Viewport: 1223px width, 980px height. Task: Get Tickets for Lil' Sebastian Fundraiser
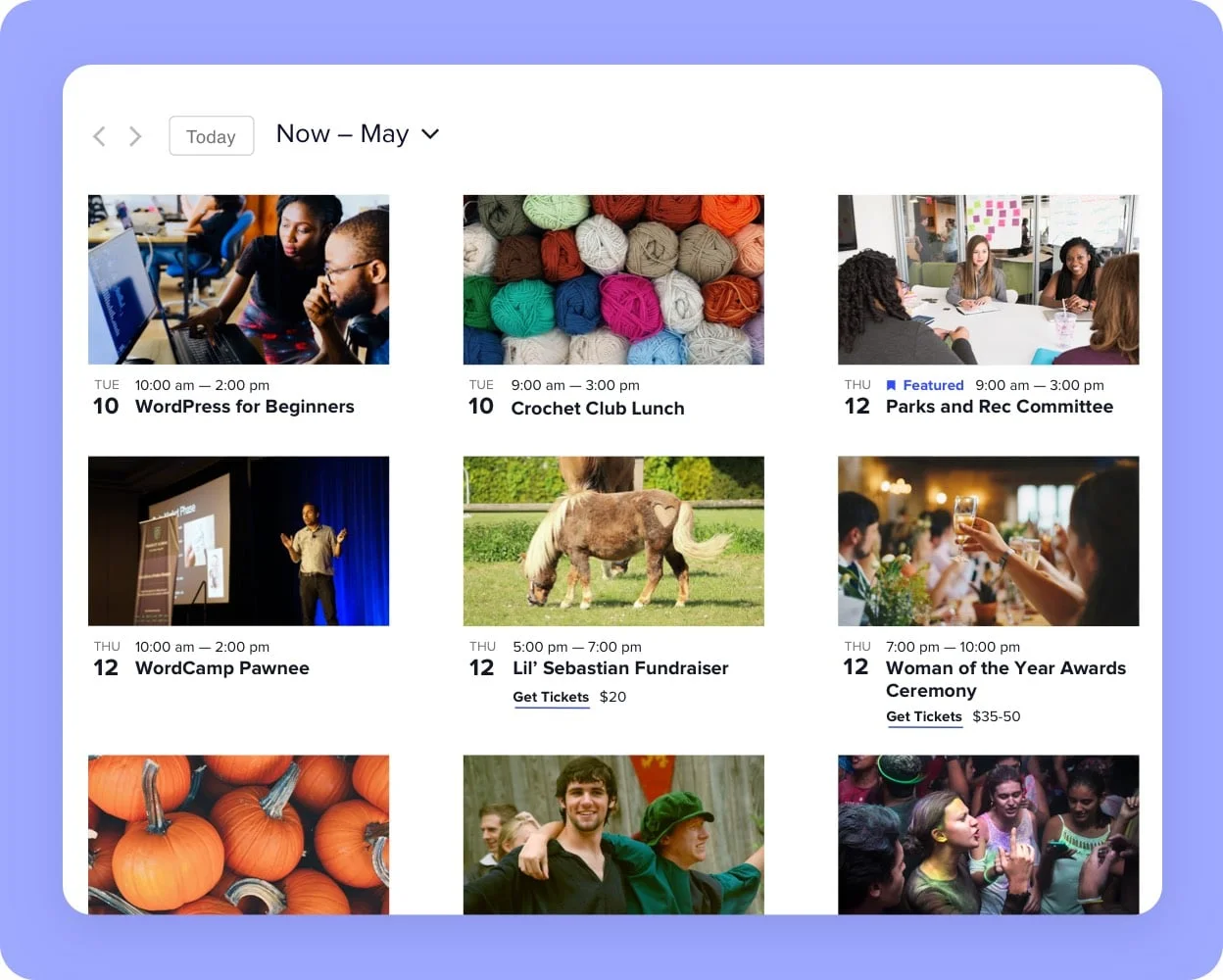pyautogui.click(x=551, y=697)
